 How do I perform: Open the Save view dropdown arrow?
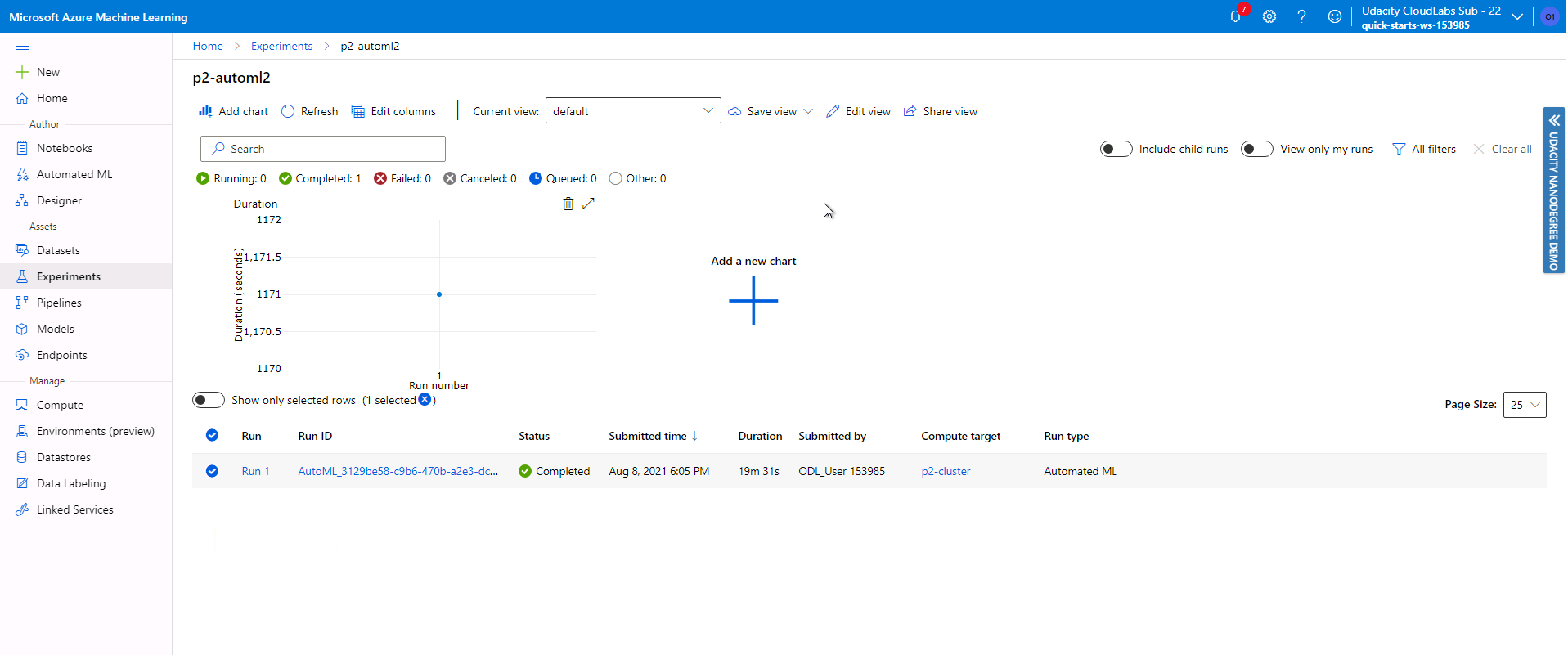(x=808, y=111)
